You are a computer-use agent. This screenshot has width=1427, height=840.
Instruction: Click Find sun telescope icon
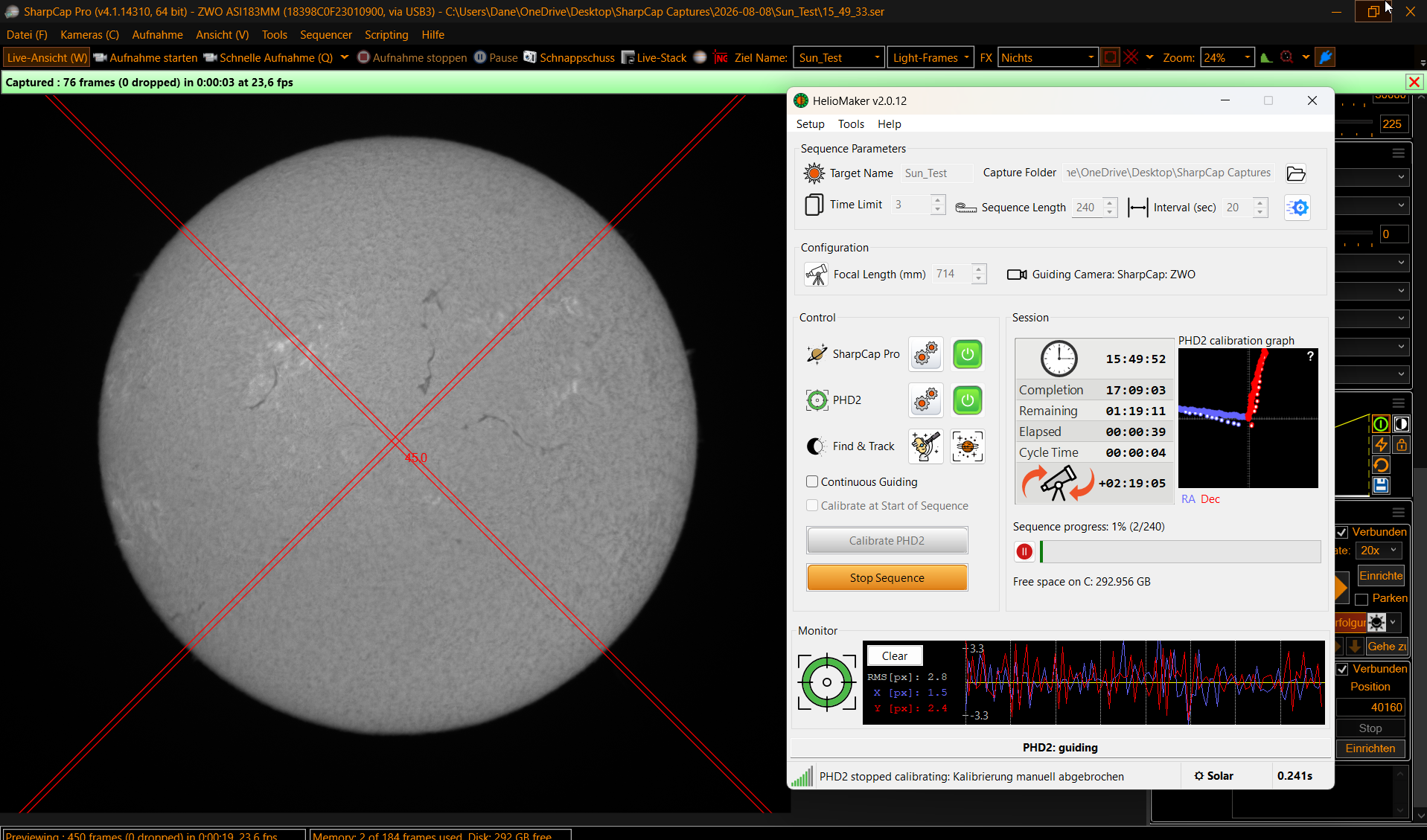pyautogui.click(x=925, y=446)
